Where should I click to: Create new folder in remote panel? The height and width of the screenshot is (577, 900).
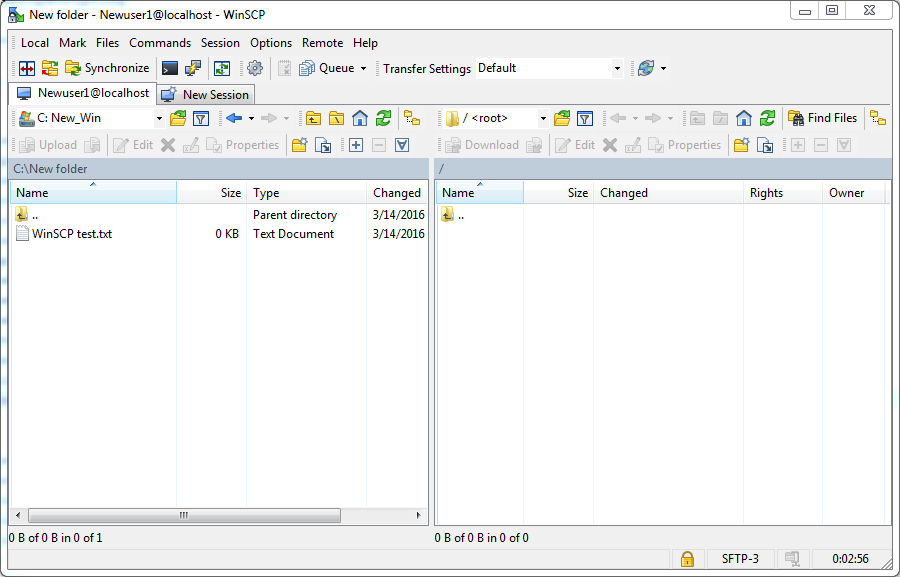(741, 145)
